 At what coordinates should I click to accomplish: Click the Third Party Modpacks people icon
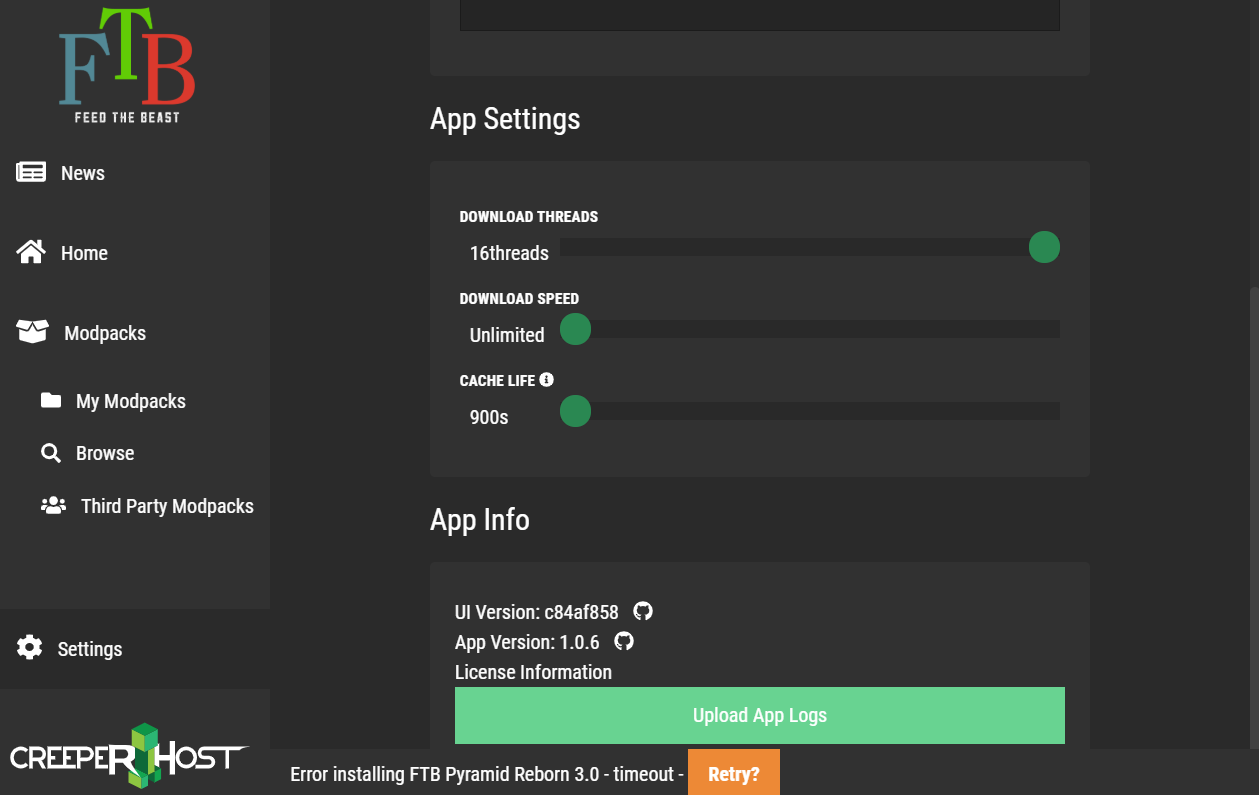[52, 505]
